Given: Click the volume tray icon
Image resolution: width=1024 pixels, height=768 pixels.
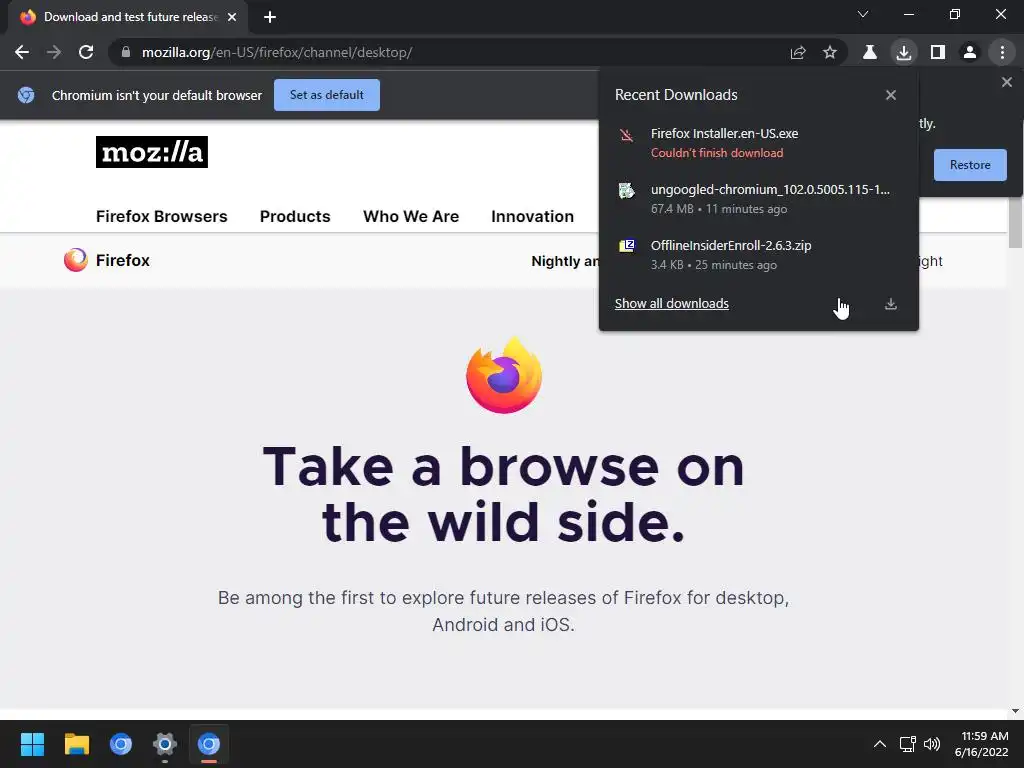Looking at the screenshot, I should click(x=932, y=744).
